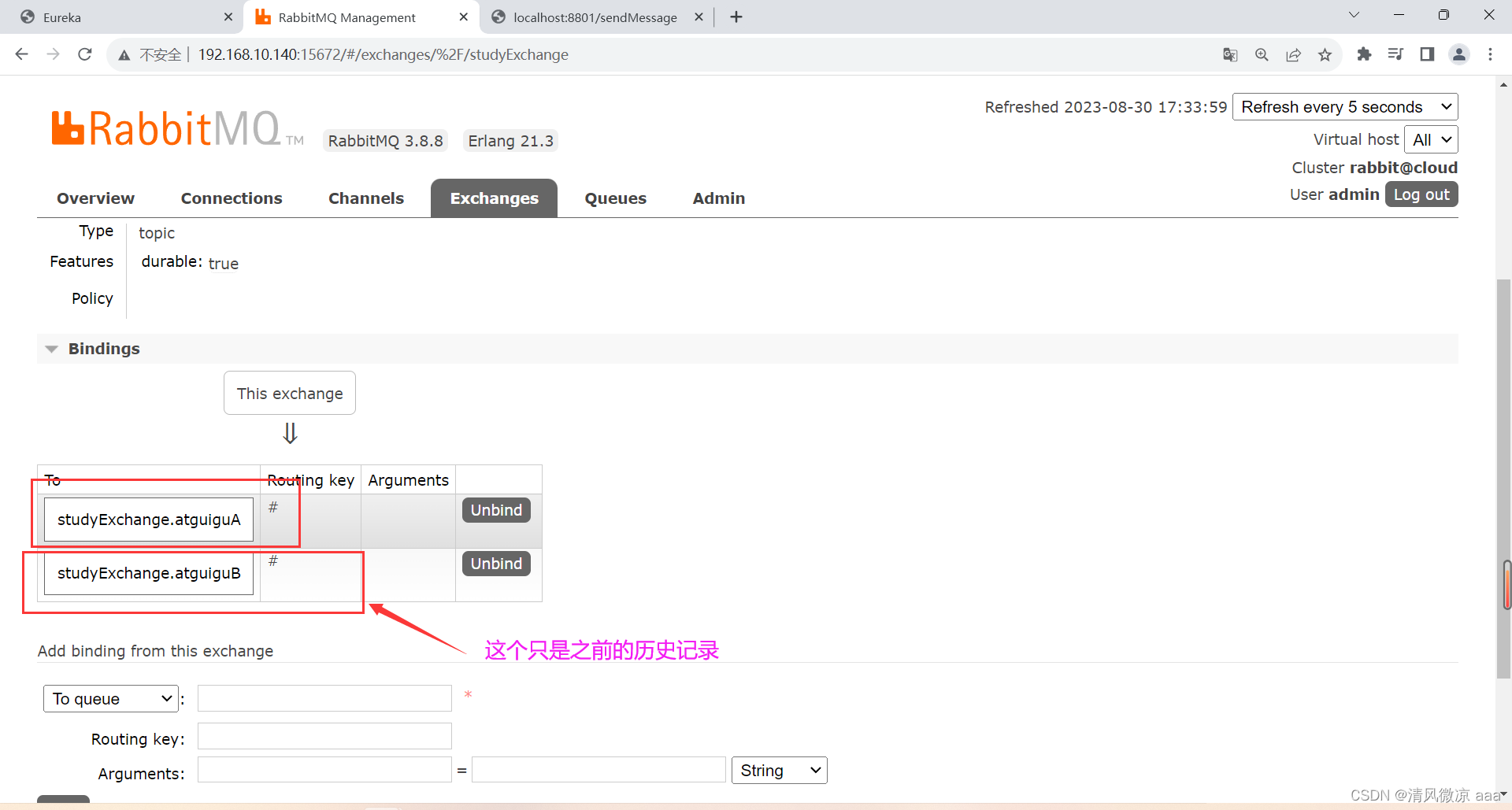Reload the page with refresh icon
Image resolution: width=1512 pixels, height=810 pixels.
click(x=85, y=54)
